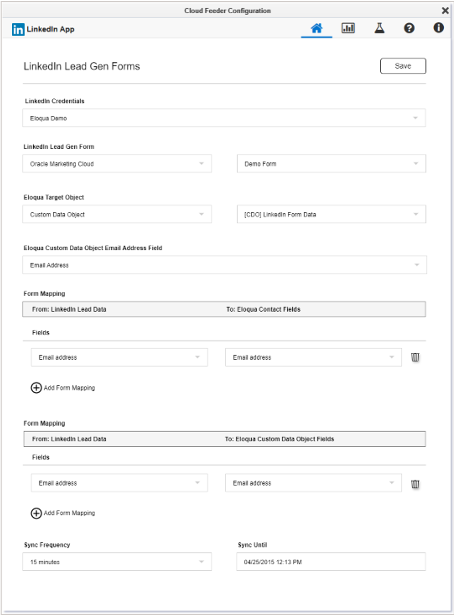Image resolution: width=454 pixels, height=616 pixels.
Task: Add a mapping under Eloqua Contact Fields
Action: pos(63,388)
